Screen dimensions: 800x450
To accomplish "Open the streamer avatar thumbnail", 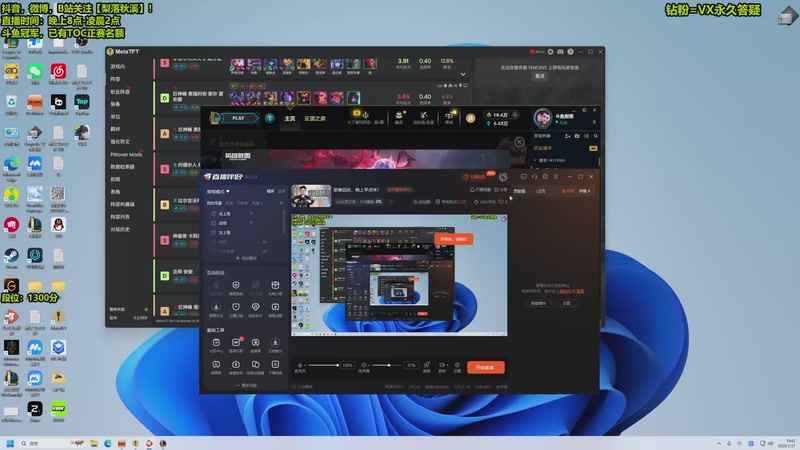I will coord(311,196).
